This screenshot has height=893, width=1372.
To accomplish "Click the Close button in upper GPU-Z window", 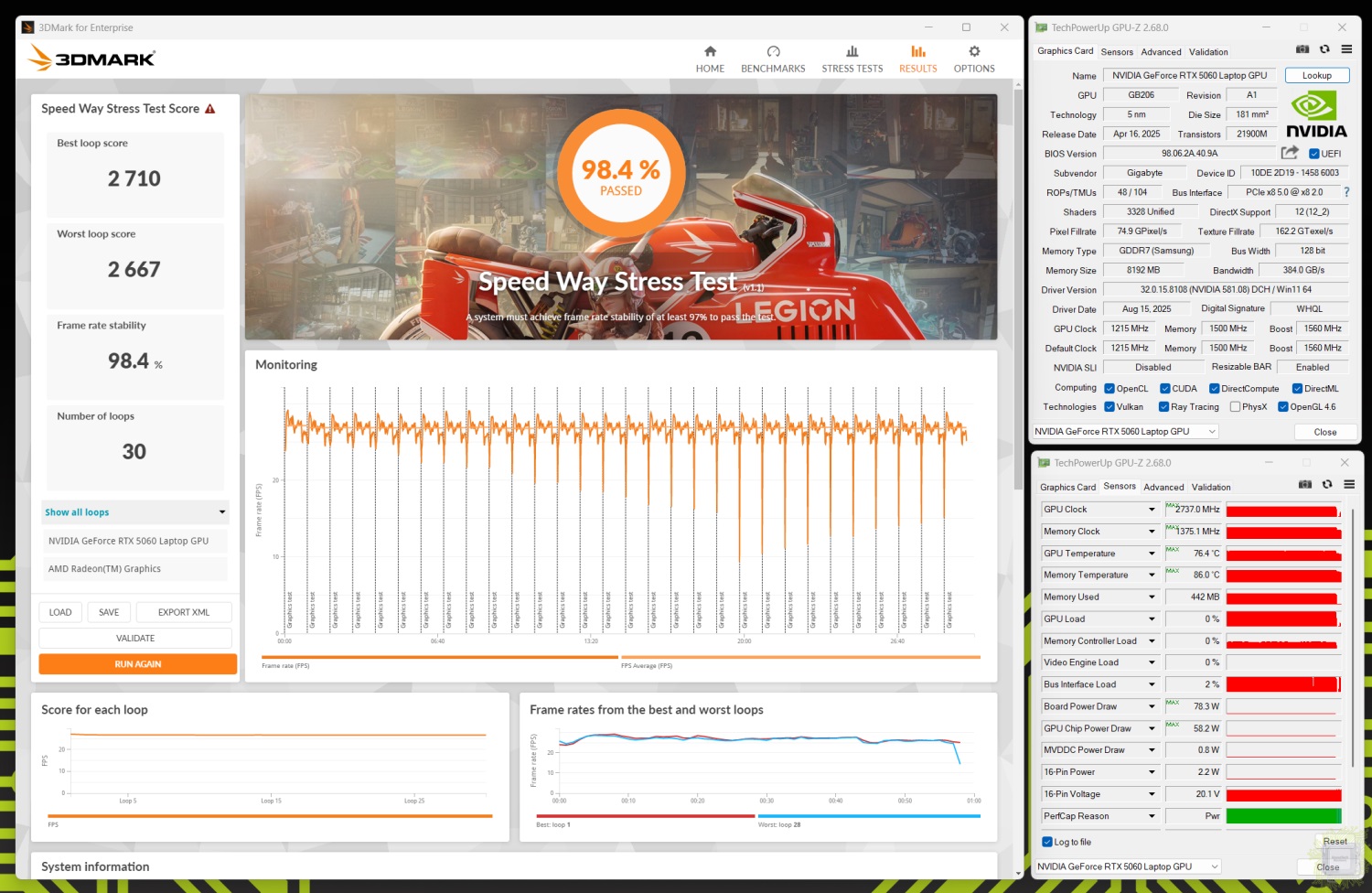I will [x=1324, y=432].
